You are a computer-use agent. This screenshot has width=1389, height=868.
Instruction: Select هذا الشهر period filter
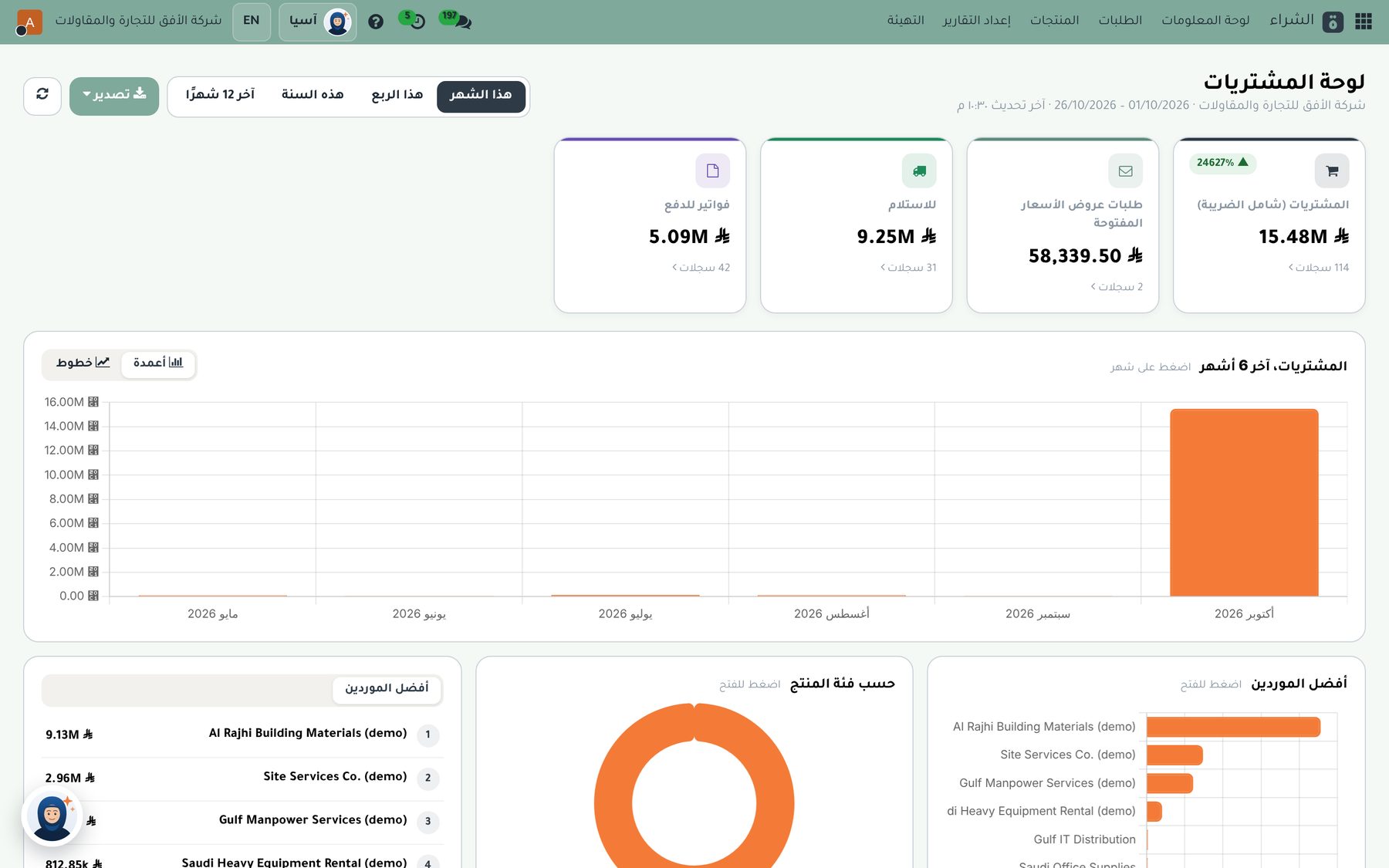(481, 95)
